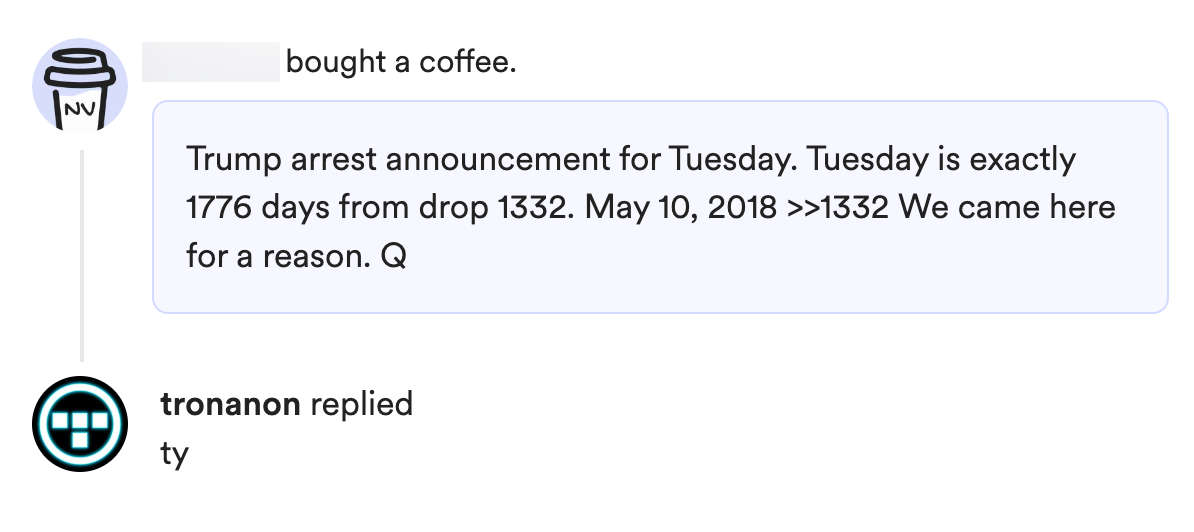Open the tronanon username link
Screen dimensions: 1194x532
pyautogui.click(x=230, y=404)
